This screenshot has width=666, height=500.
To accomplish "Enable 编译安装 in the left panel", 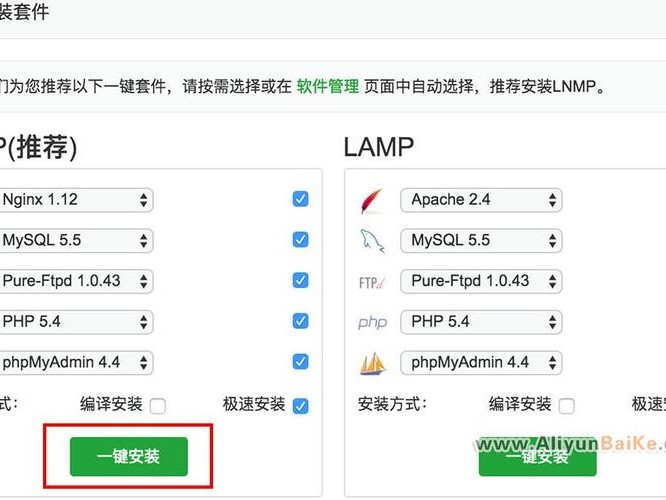I will (158, 406).
